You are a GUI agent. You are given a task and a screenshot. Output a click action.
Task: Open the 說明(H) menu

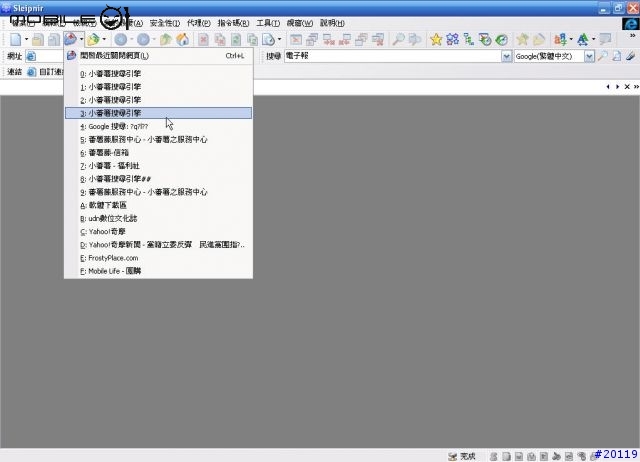pyautogui.click(x=332, y=23)
